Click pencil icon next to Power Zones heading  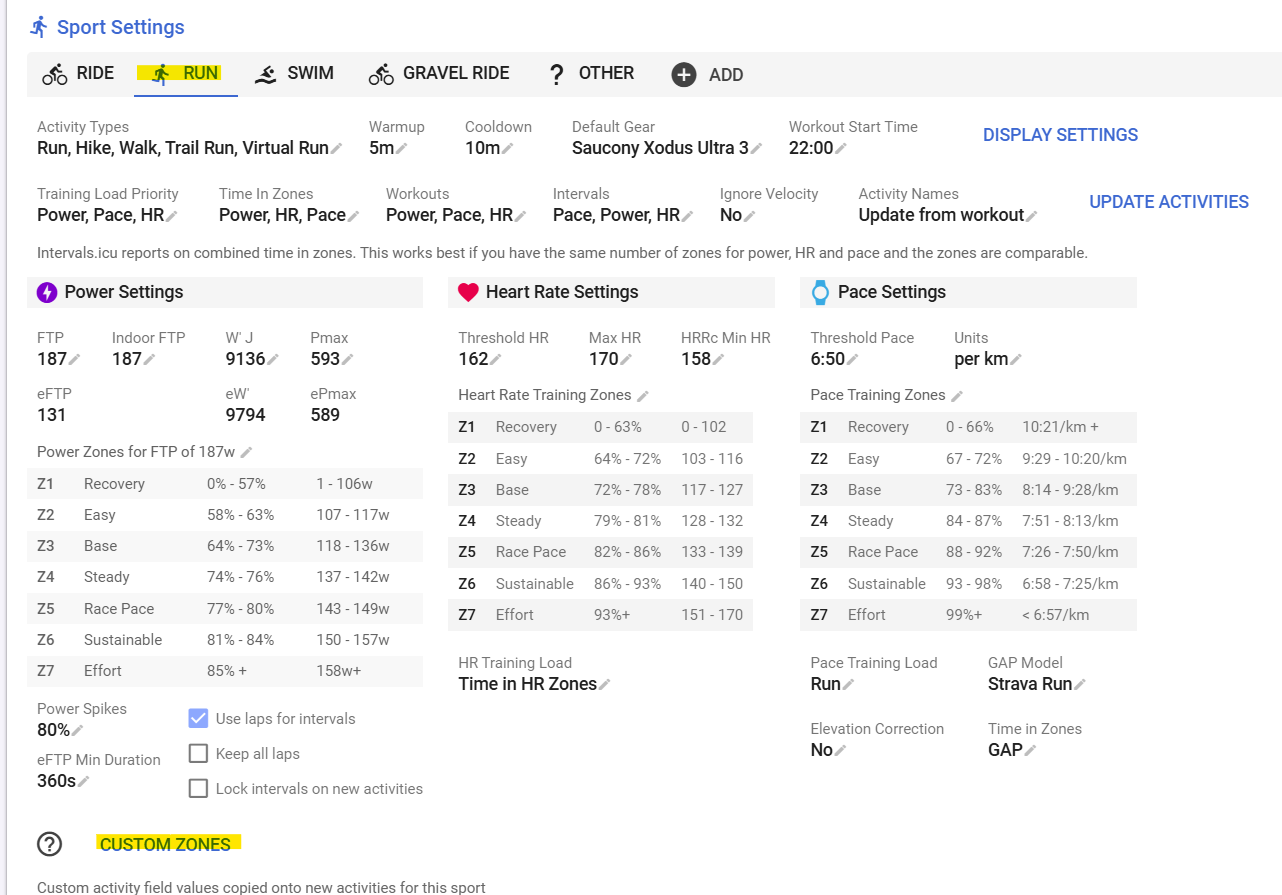click(x=246, y=452)
